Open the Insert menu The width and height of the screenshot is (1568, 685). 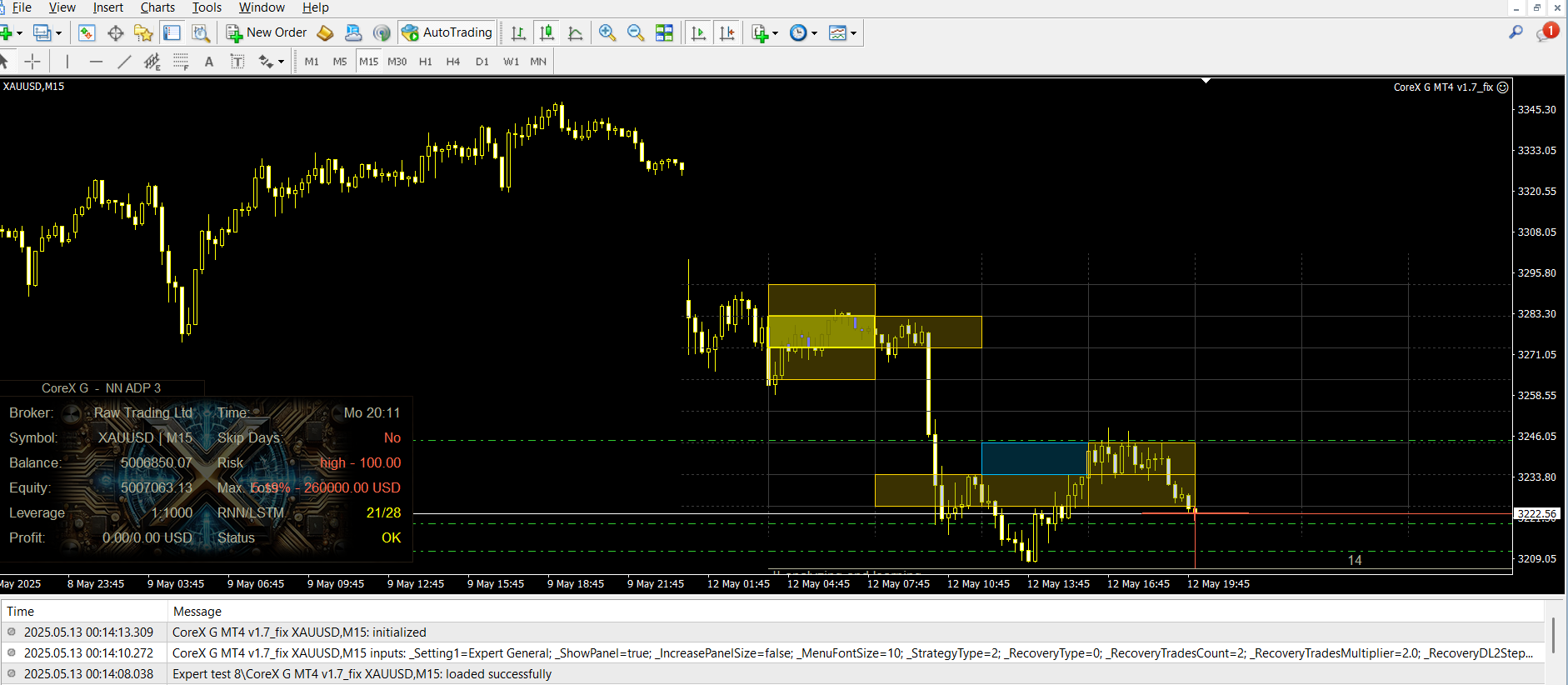click(107, 7)
